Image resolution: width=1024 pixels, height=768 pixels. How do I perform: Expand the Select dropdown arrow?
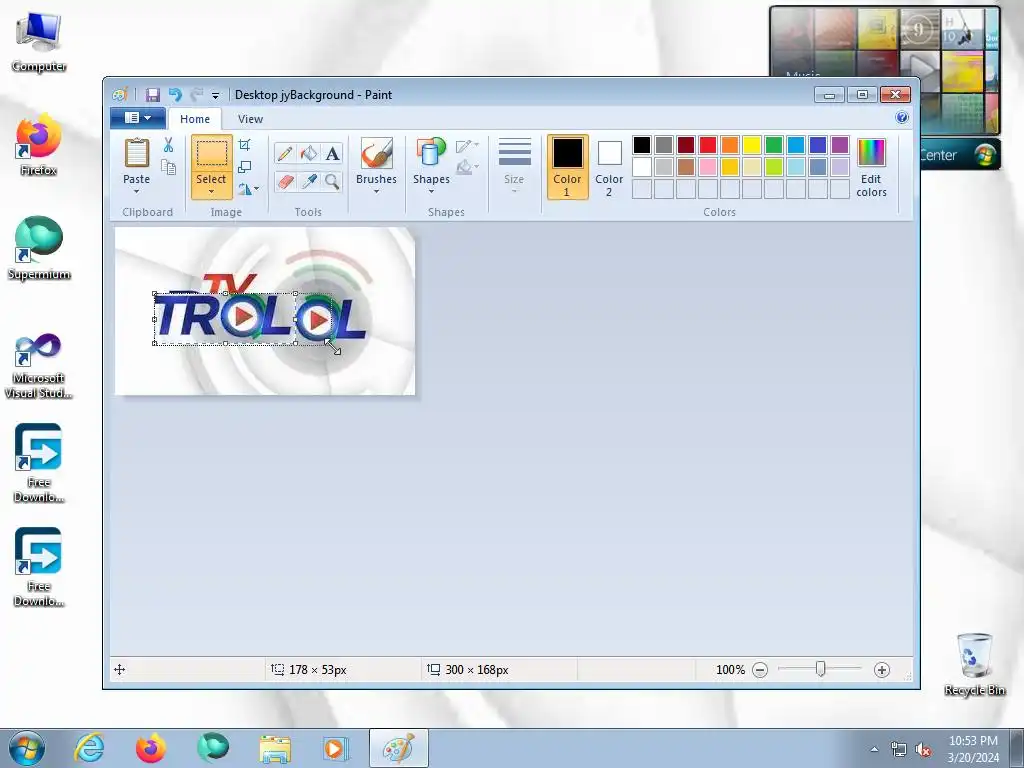point(212,191)
